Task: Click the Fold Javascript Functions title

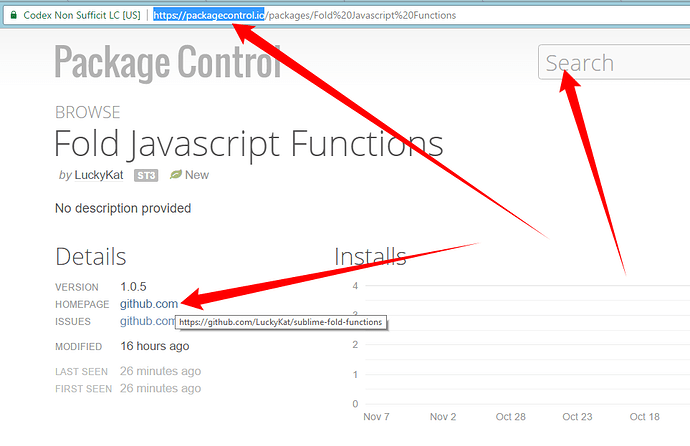Action: tap(248, 143)
